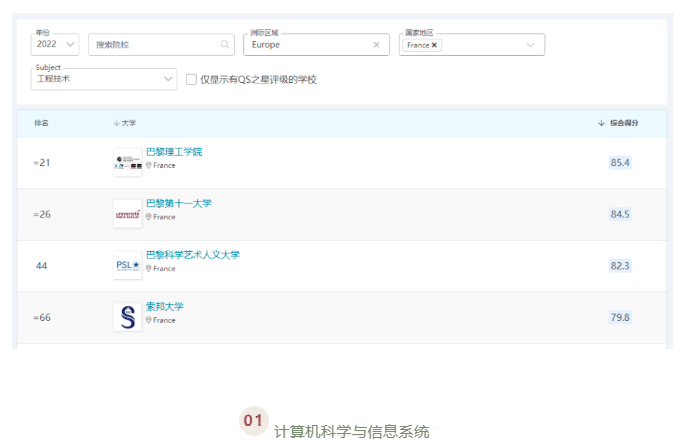Screen dimensions: 691x445
Task: Click the location pin under 巴黎理工学院
Action: pos(149,165)
